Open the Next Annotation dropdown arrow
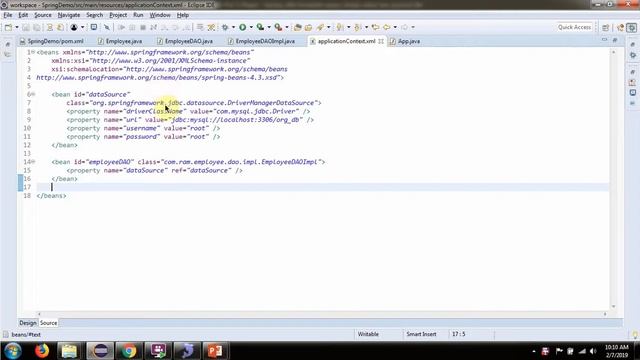This screenshot has height=360, width=640. tap(348, 27)
